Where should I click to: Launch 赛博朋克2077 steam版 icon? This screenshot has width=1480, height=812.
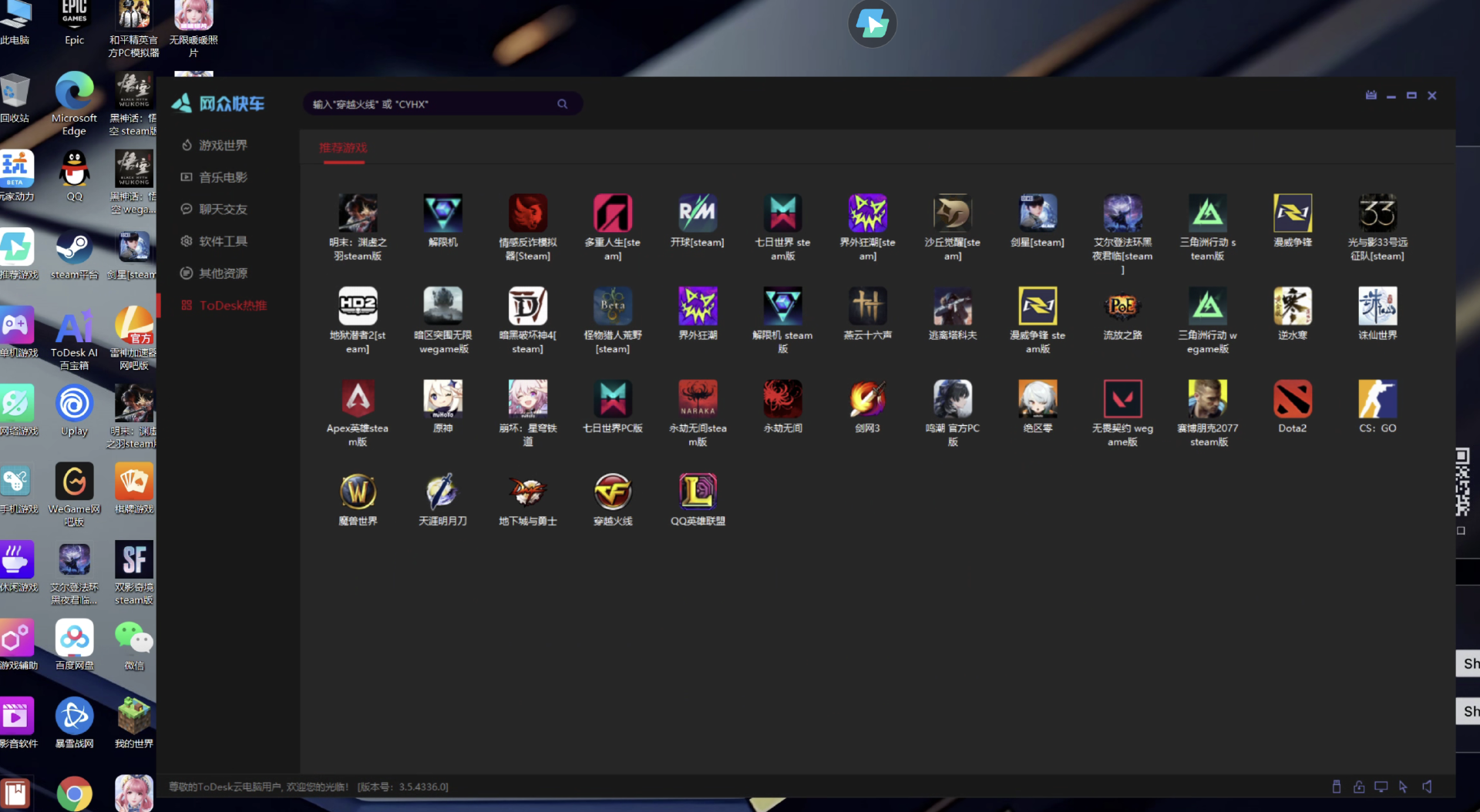tap(1207, 400)
